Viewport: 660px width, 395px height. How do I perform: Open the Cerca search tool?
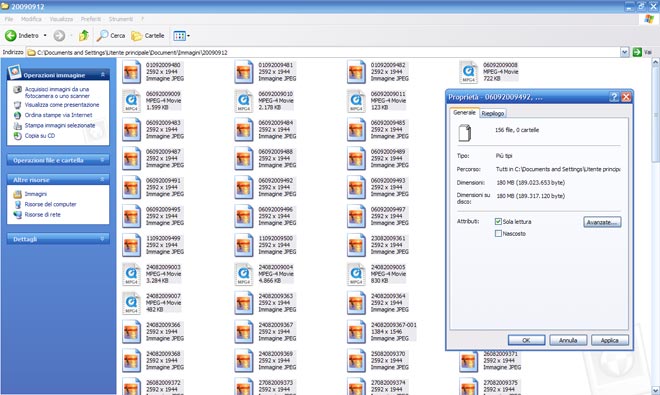point(111,36)
